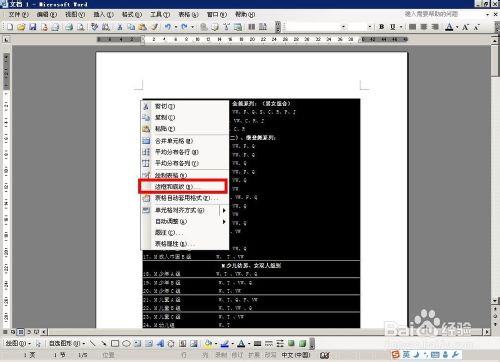This screenshot has width=500, height=362.
Task: Click the Copy toolbar icon
Action: [x=131, y=27]
